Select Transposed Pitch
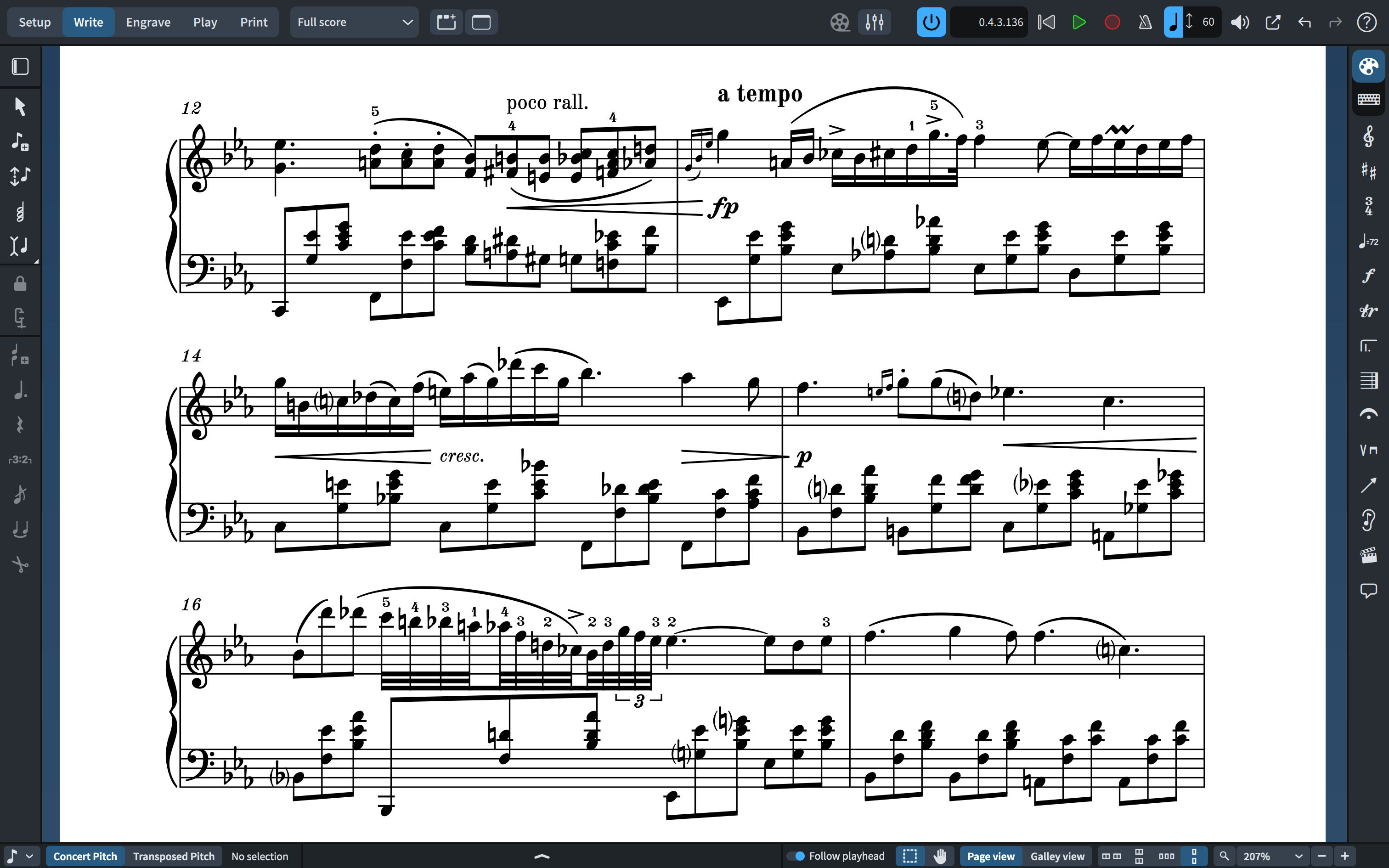The width and height of the screenshot is (1389, 868). [x=173, y=856]
